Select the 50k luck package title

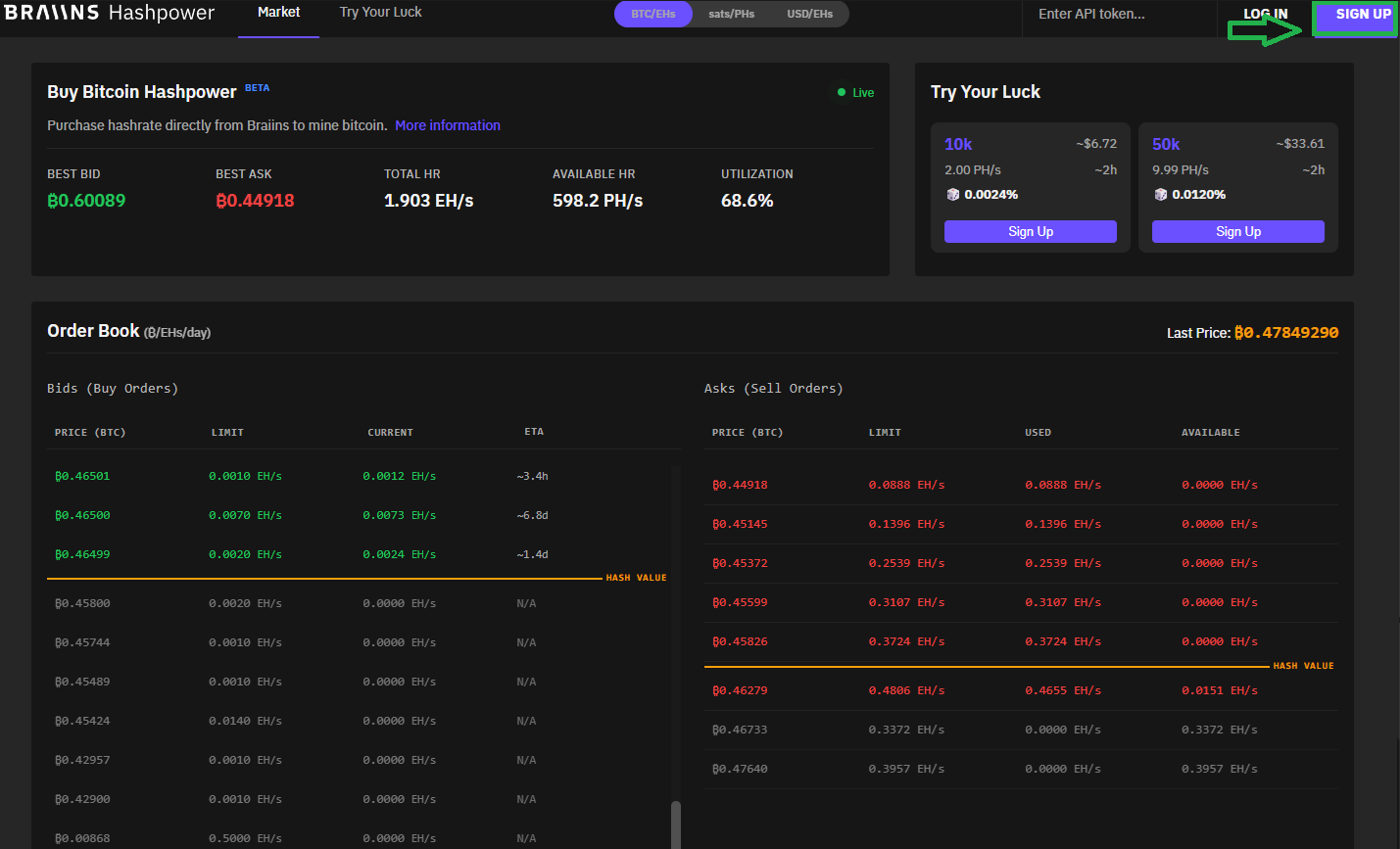tap(1166, 144)
